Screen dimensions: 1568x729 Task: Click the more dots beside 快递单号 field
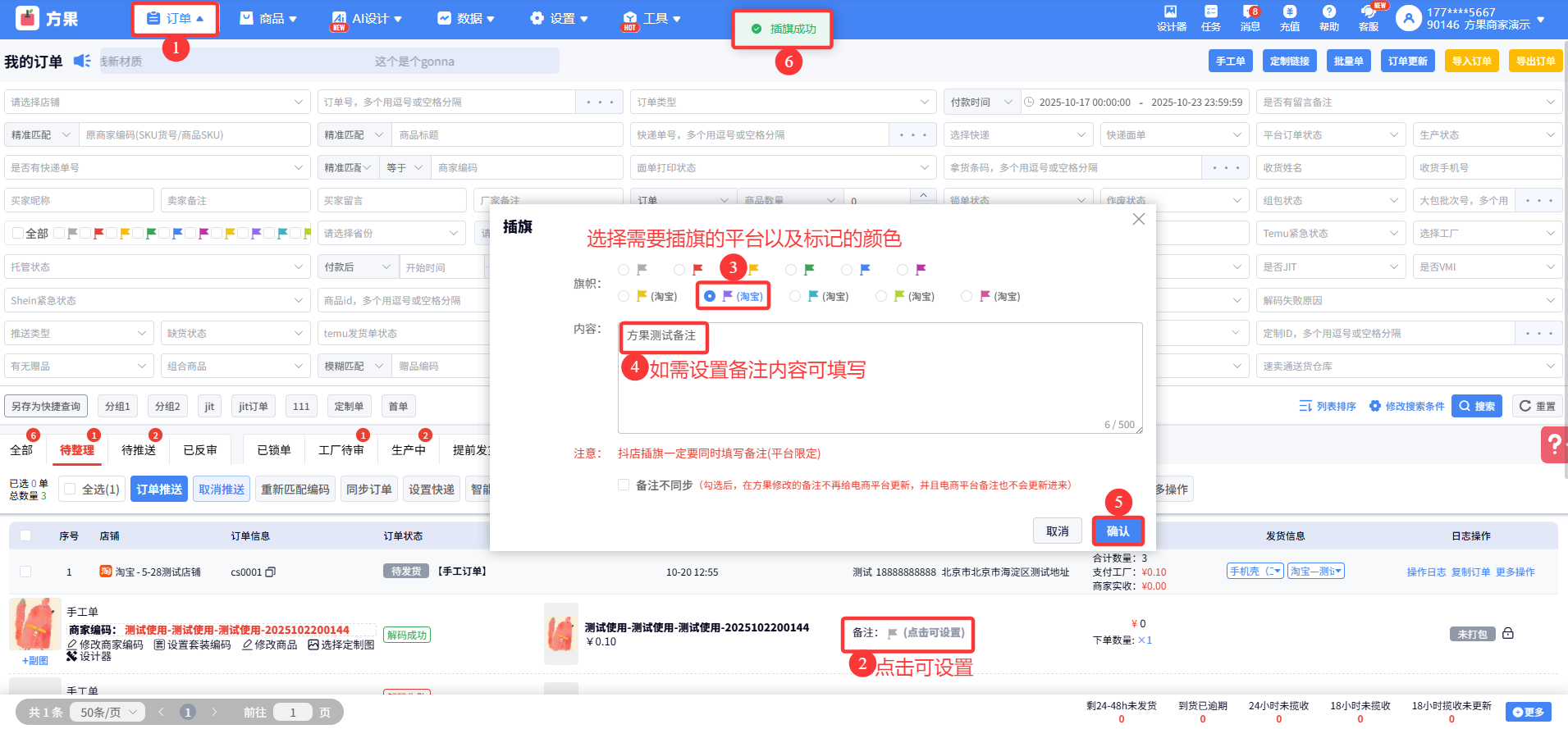pos(912,134)
